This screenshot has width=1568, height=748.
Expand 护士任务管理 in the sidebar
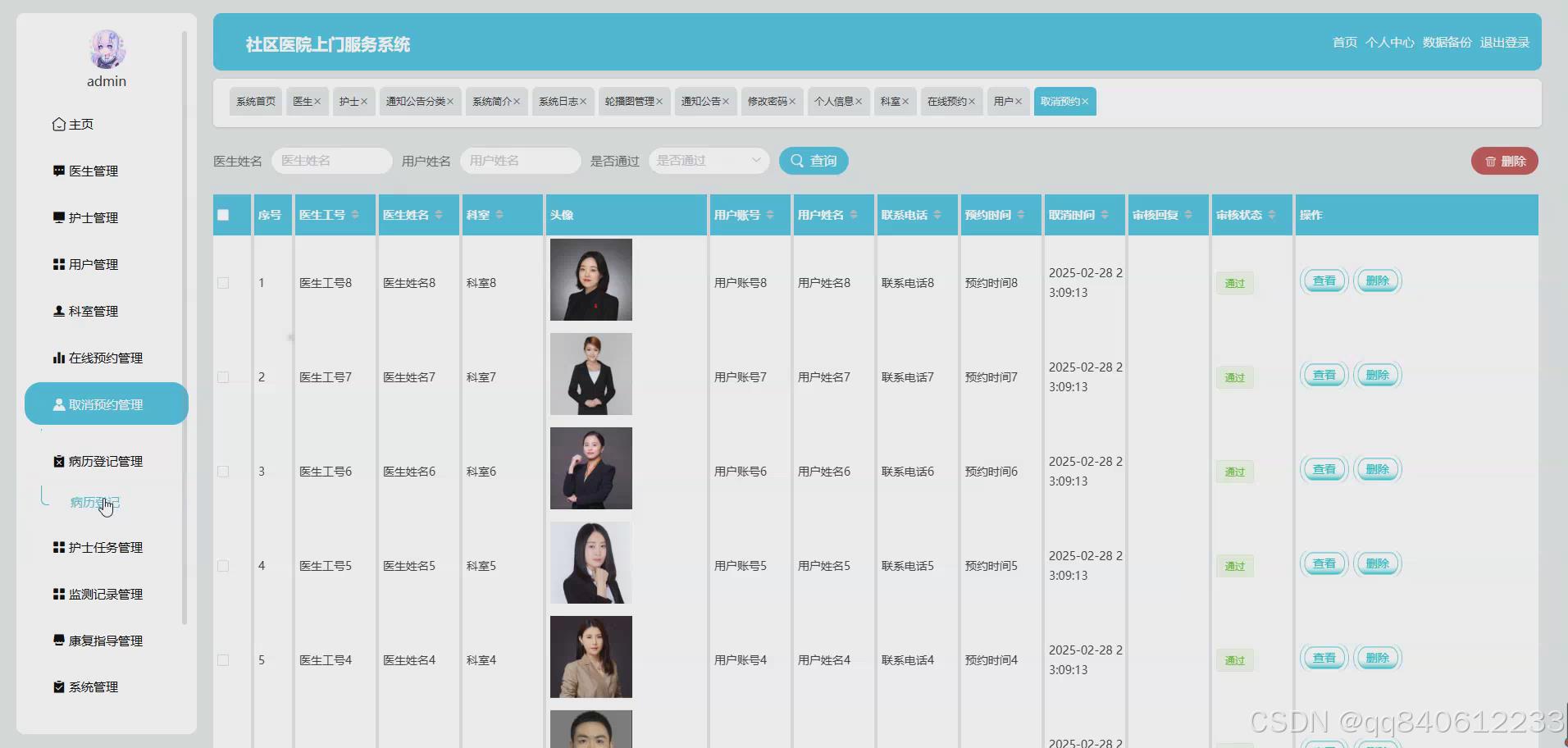105,548
